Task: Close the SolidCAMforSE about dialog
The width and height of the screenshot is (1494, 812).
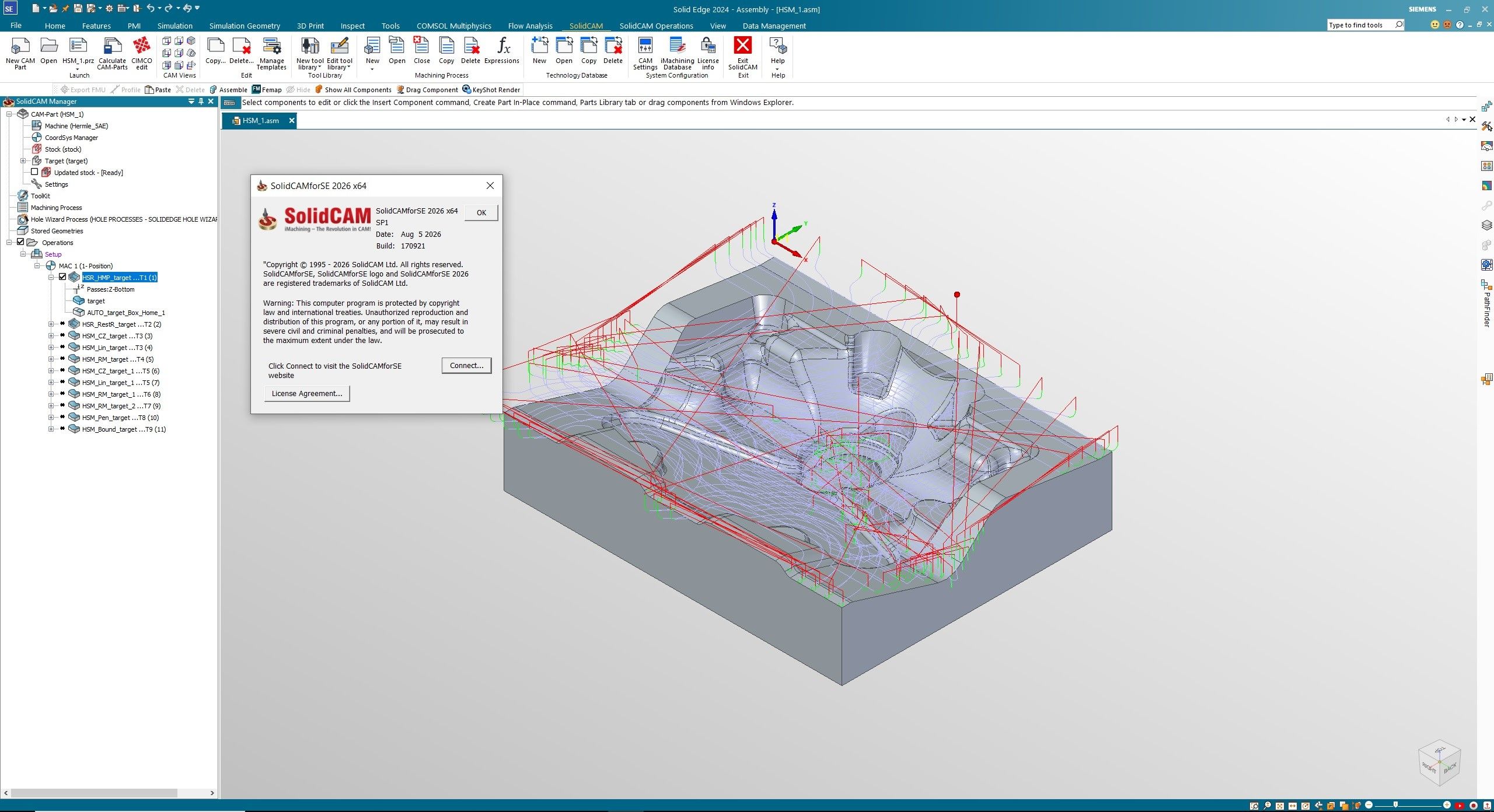Action: point(490,185)
